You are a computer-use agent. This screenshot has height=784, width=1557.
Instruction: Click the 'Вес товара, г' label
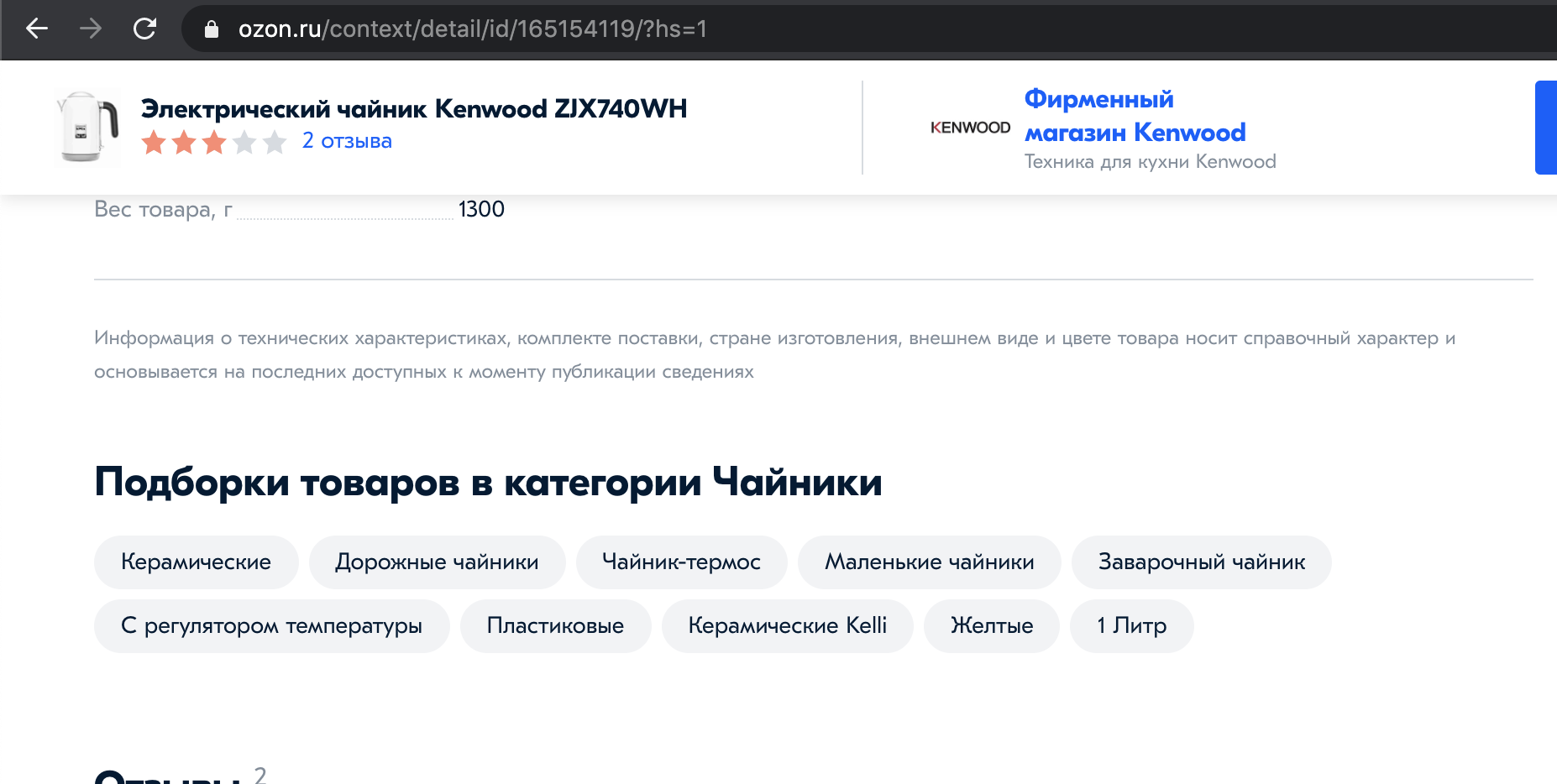pos(163,210)
